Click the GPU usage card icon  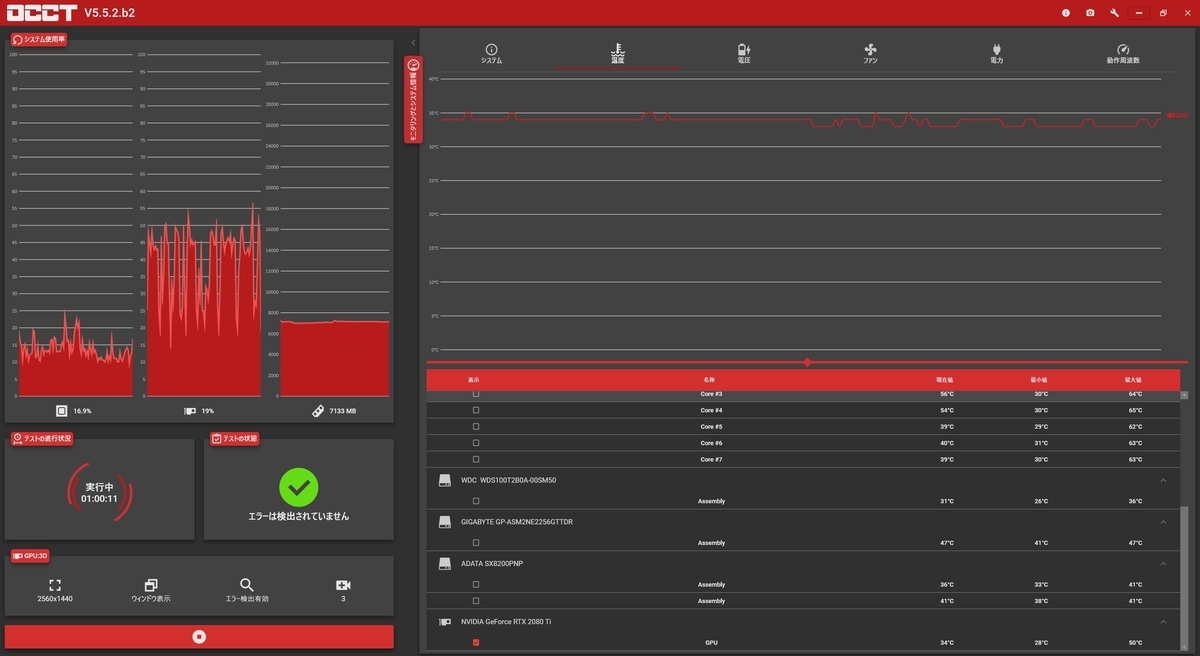[190, 410]
